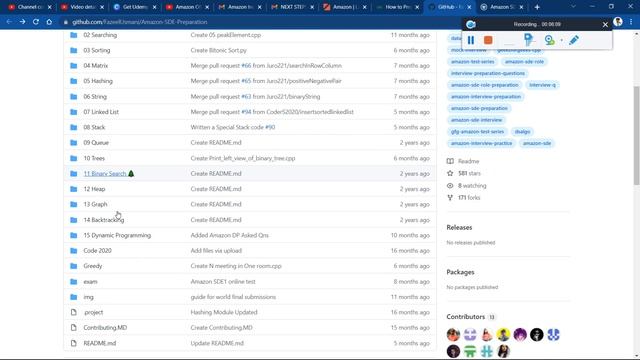
Task: Open the Chrome three-dot menu
Action: (x=631, y=22)
